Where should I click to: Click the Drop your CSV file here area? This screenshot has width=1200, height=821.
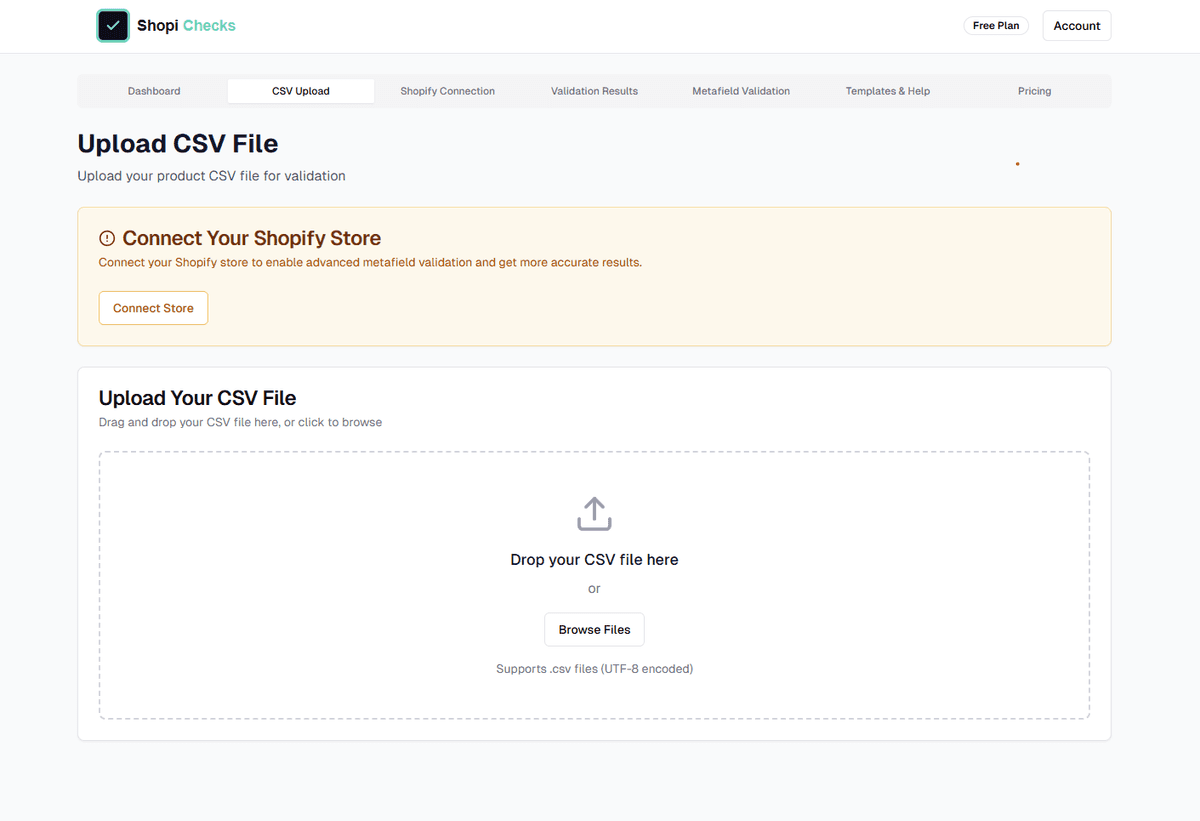tap(594, 559)
